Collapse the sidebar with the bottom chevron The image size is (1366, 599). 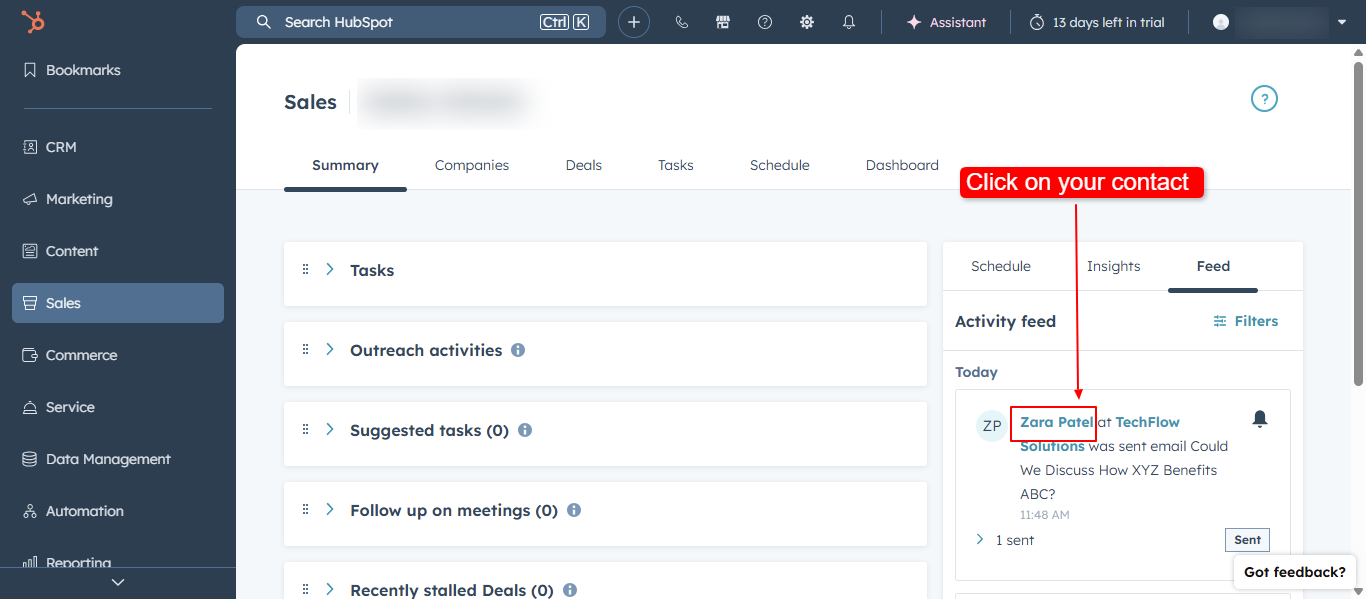pyautogui.click(x=118, y=581)
